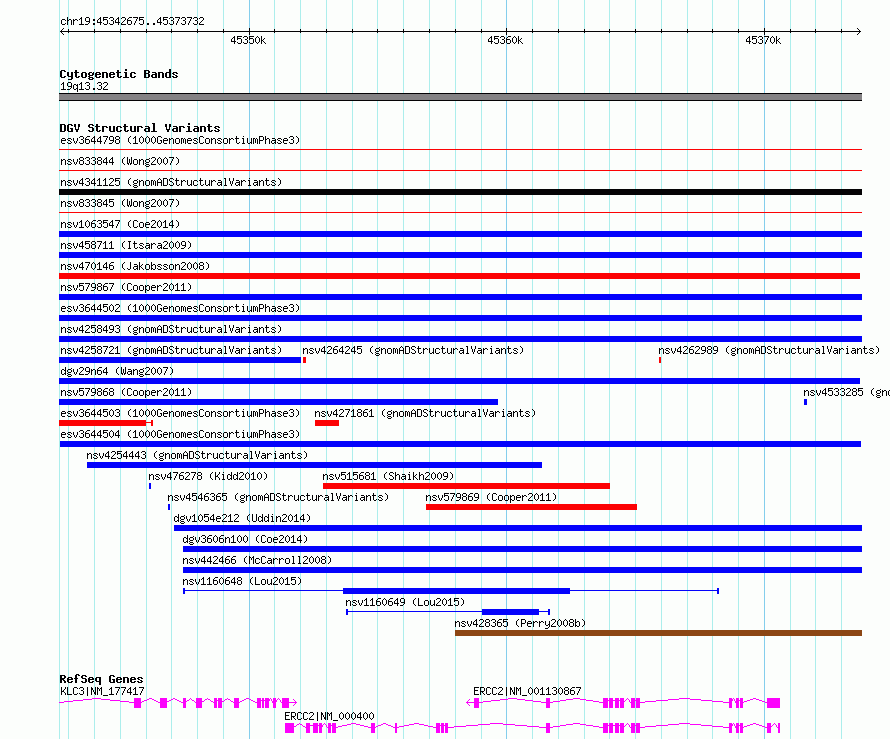
Task: Click the 45370k ruler tick label
Action: (763, 40)
